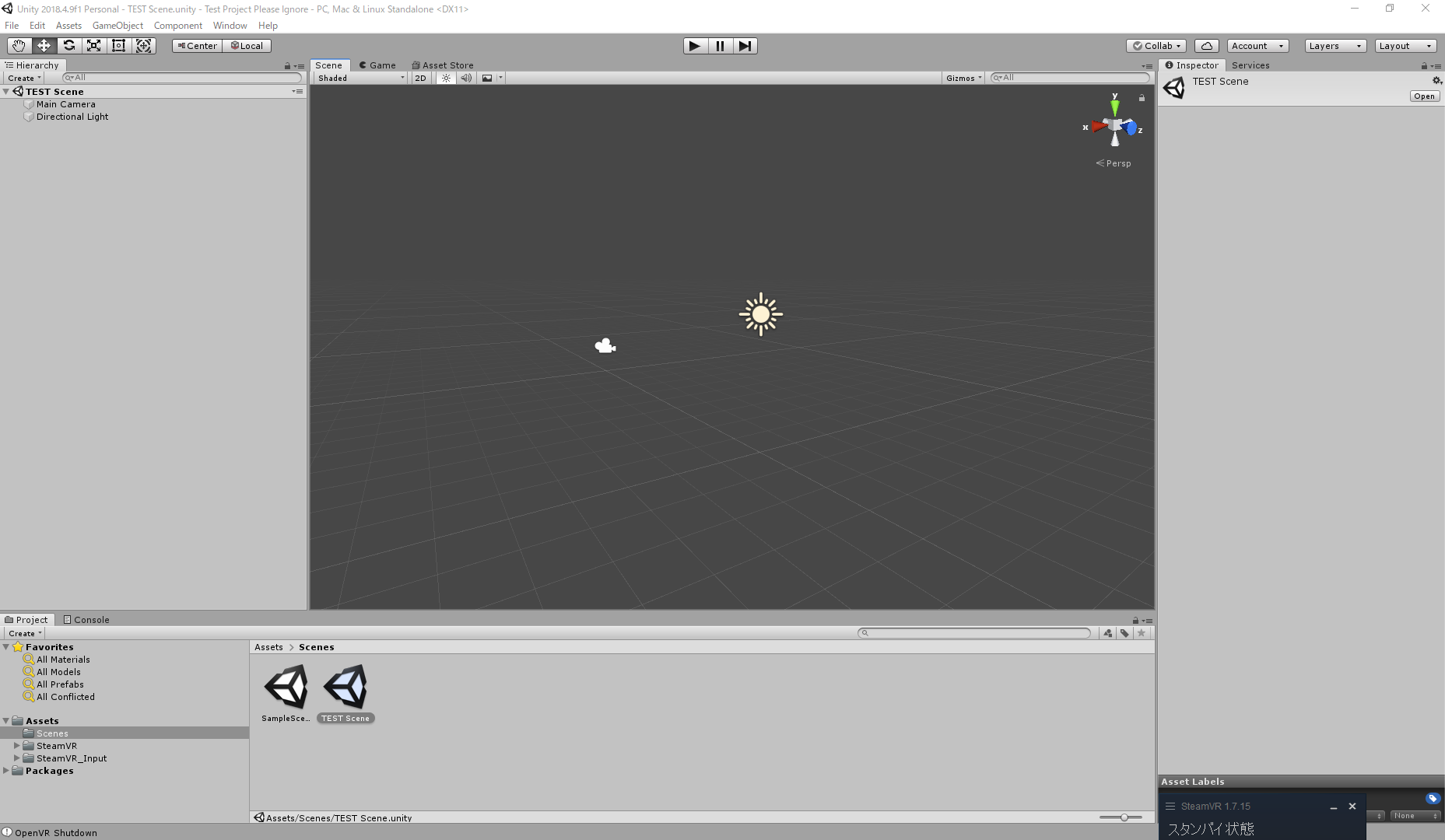
Task: Open the Gizmos dropdown
Action: (x=963, y=78)
